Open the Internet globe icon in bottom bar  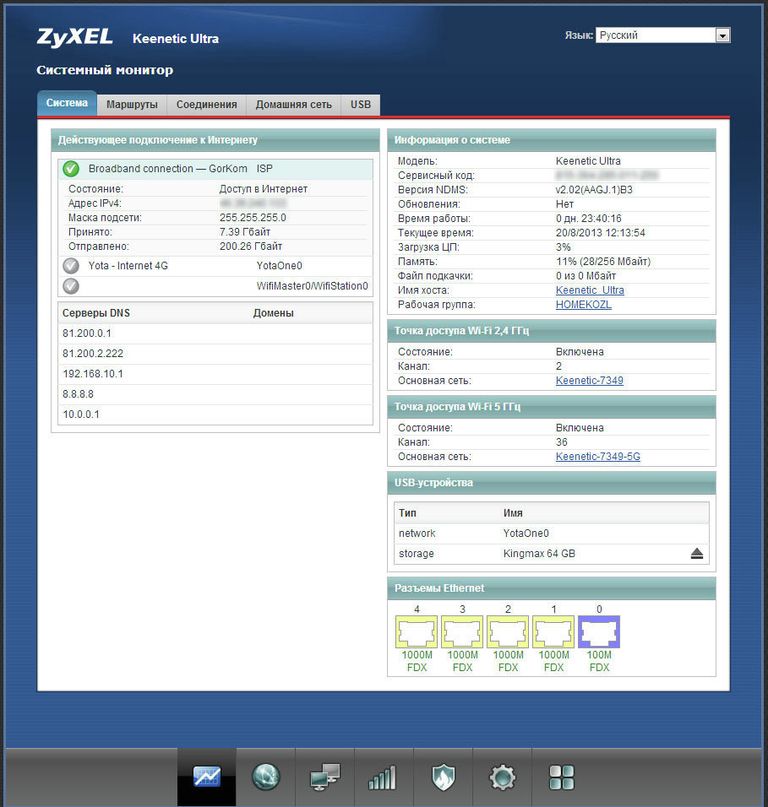[x=266, y=777]
